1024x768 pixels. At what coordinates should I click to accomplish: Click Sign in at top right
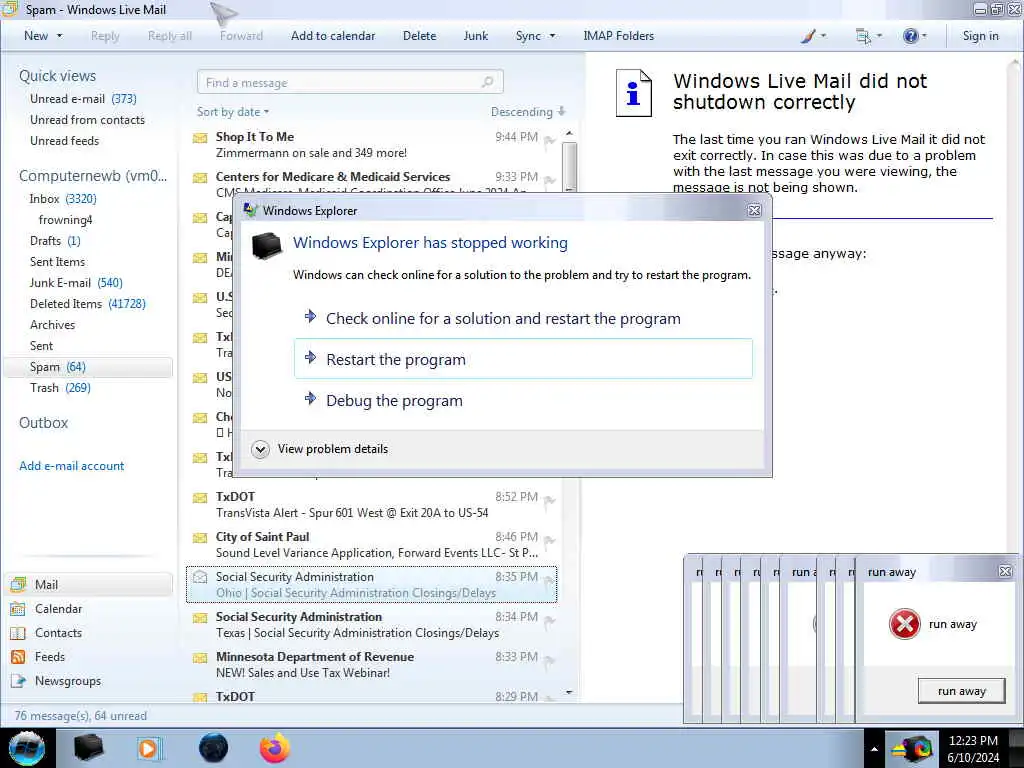coord(980,36)
